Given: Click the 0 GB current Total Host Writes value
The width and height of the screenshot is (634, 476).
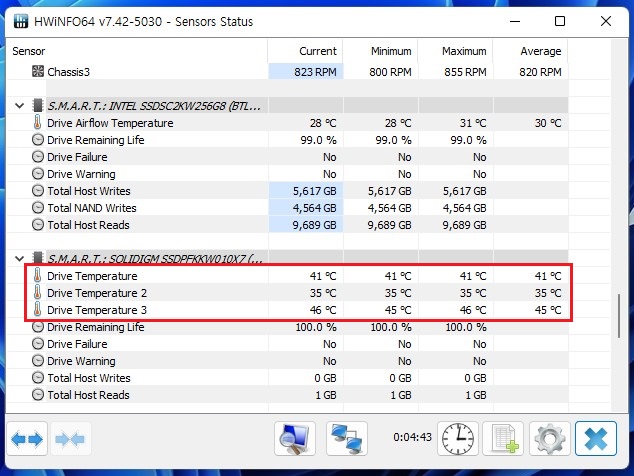Looking at the screenshot, I should (x=325, y=378).
